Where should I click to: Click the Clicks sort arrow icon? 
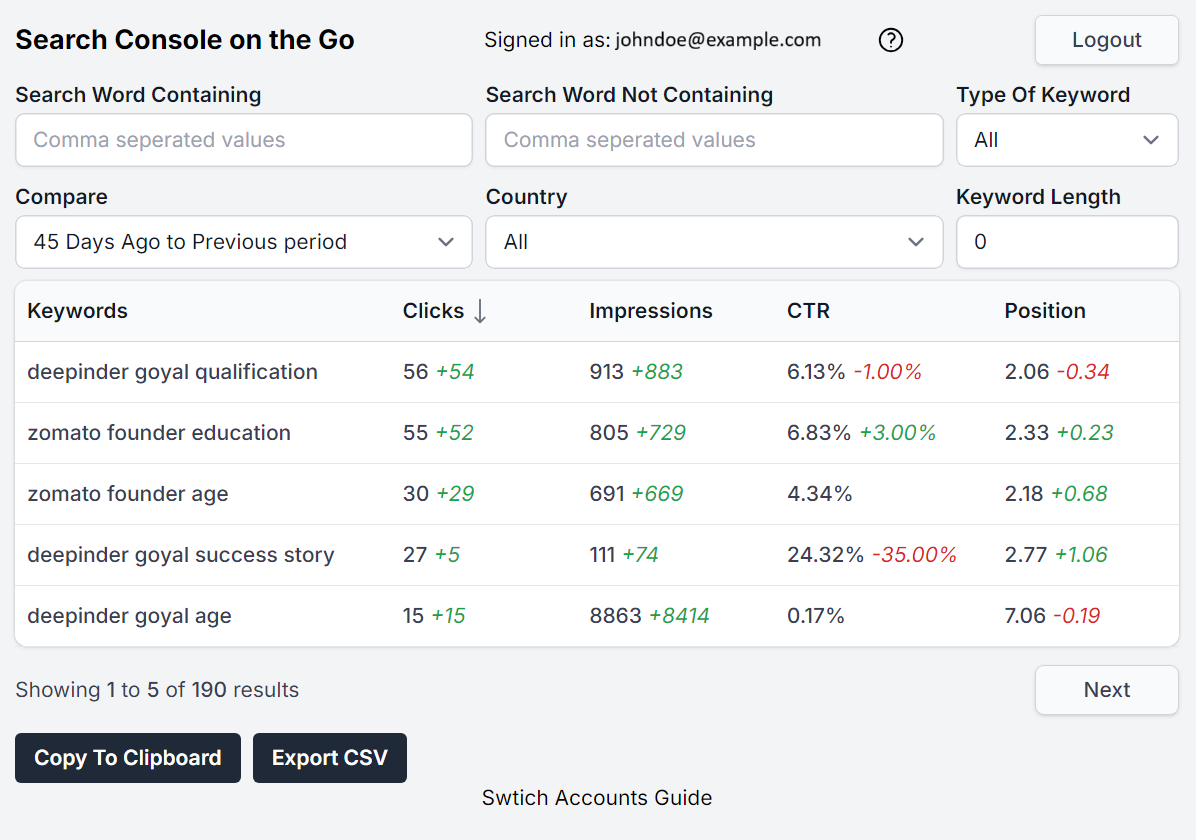click(480, 312)
